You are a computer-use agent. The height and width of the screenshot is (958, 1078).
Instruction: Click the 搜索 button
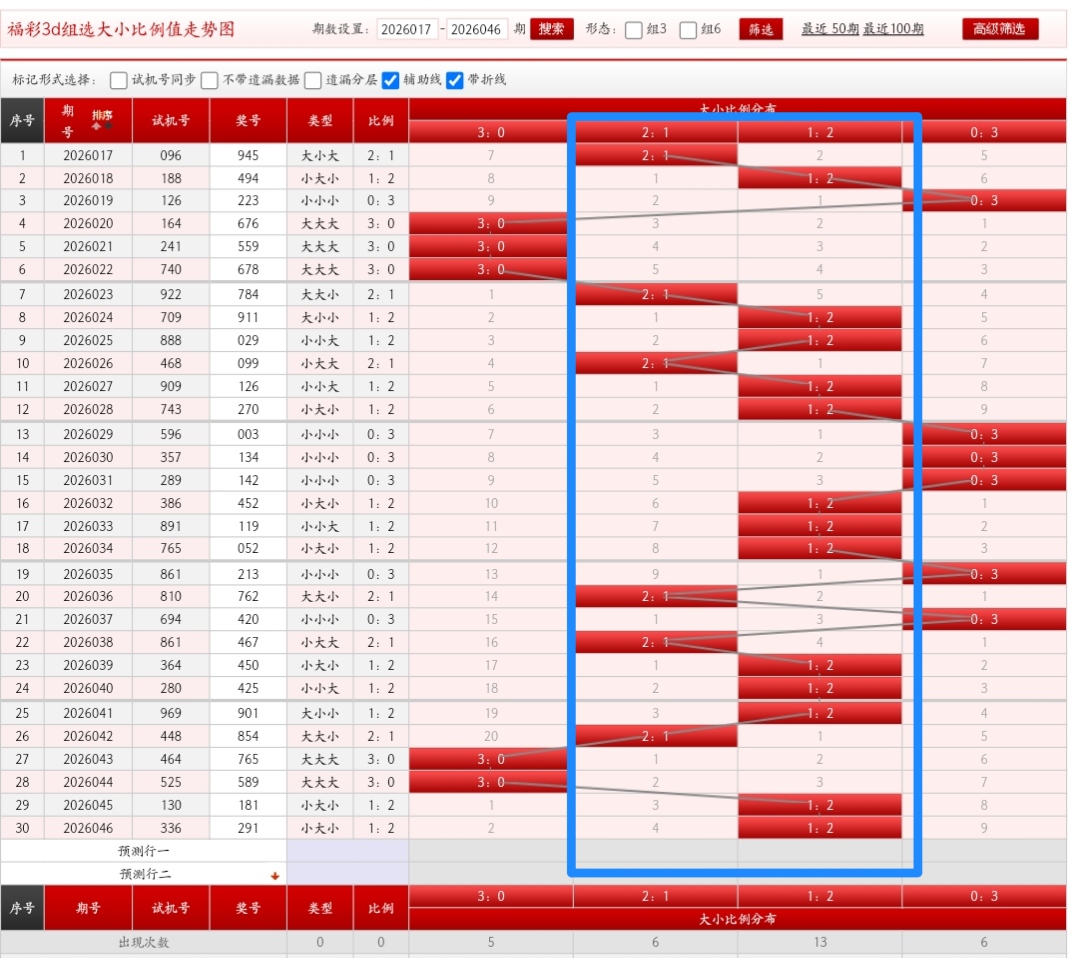pyautogui.click(x=554, y=29)
